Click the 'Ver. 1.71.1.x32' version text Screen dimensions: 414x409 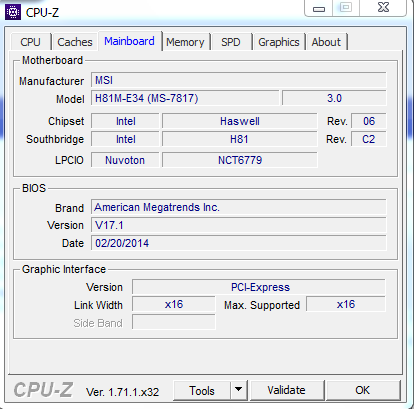[122, 392]
